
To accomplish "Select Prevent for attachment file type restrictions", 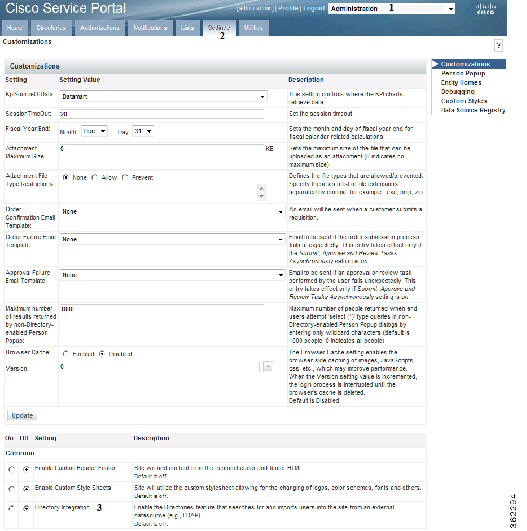I will [x=125, y=177].
